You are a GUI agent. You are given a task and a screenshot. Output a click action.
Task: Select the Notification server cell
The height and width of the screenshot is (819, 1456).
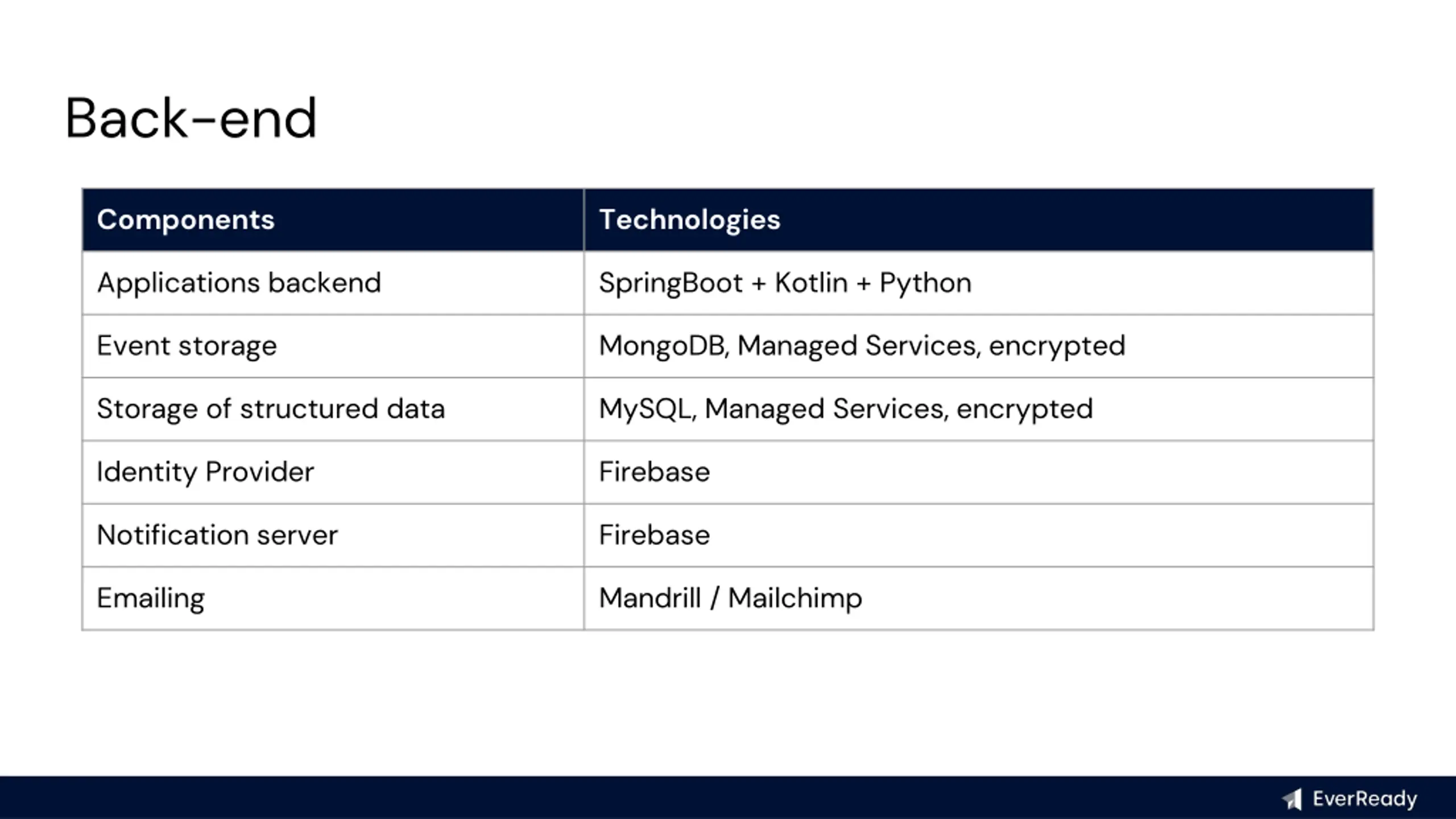pos(333,535)
